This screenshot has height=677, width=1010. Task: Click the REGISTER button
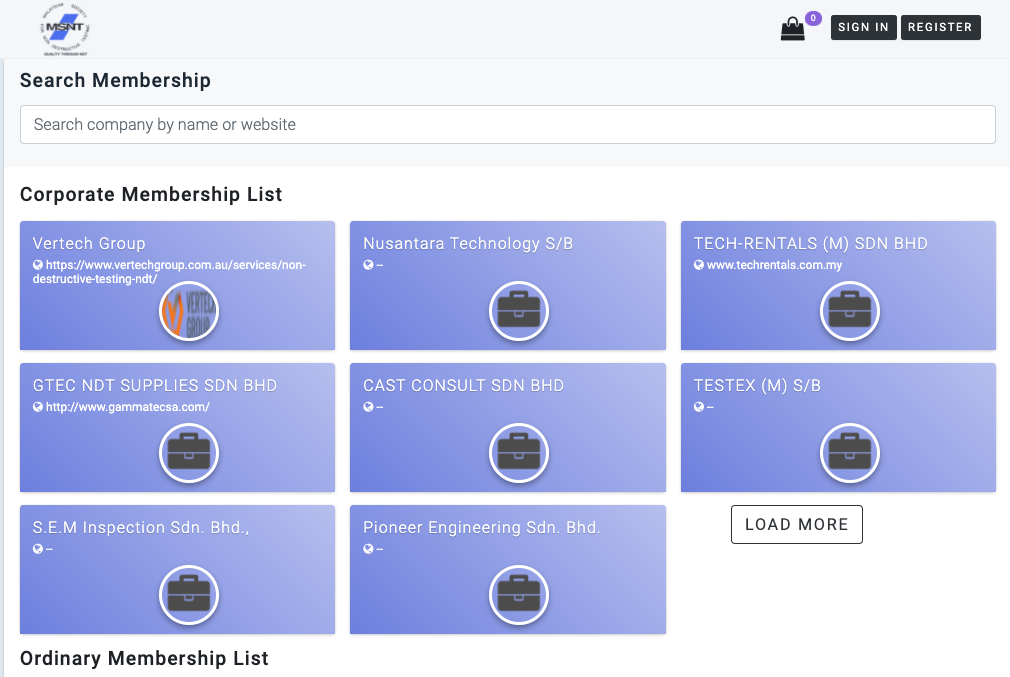pyautogui.click(x=940, y=27)
